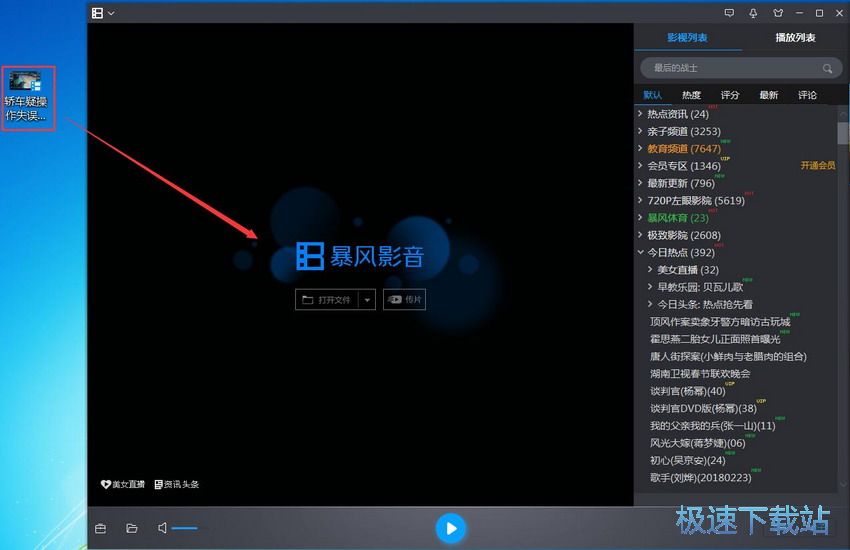This screenshot has width=850, height=550.
Task: Click the 开通会员 link
Action: 817,165
